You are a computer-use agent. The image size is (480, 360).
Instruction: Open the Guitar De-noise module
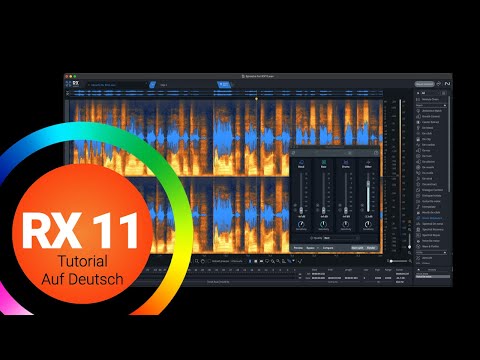coord(432,201)
